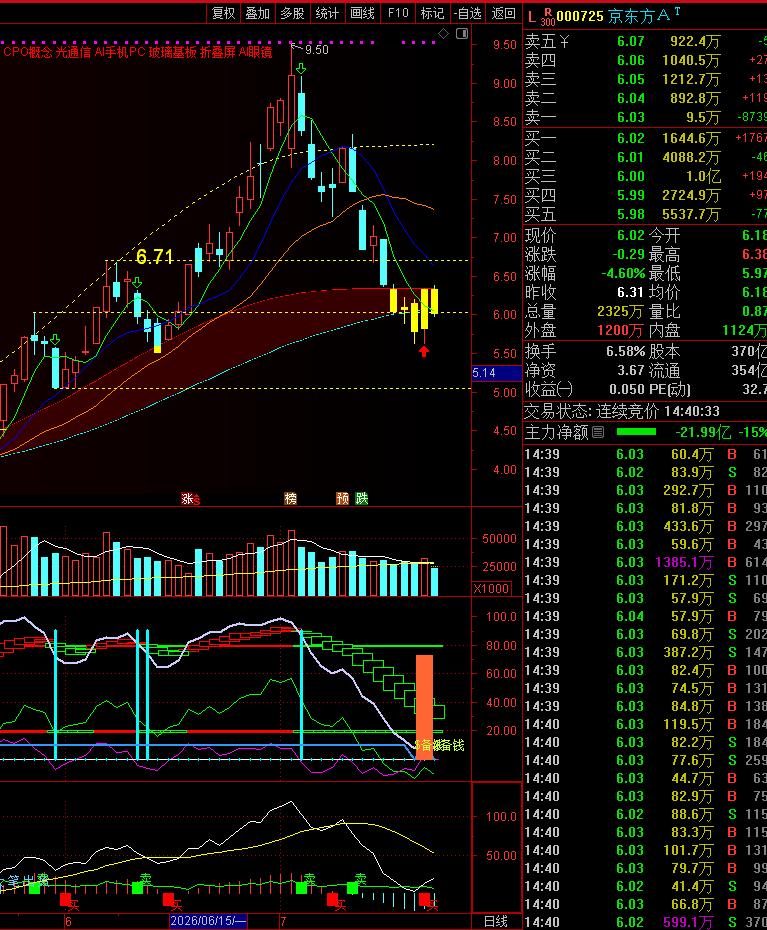This screenshot has width=767, height=930.
Task: Click the red up-arrow marker below the latest candle
Action: coord(424,352)
